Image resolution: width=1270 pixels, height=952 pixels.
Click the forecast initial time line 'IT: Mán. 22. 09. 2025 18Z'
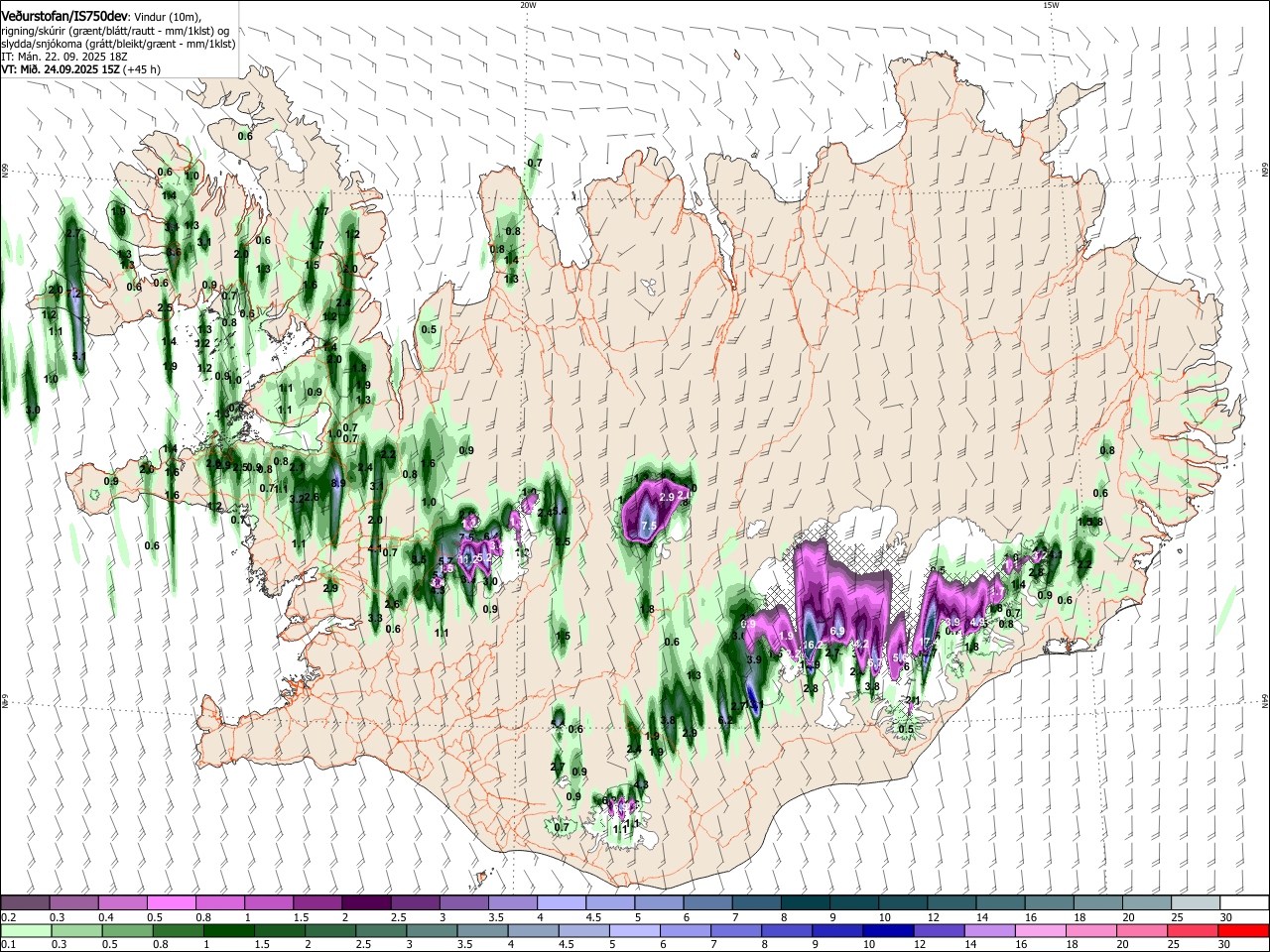(63, 57)
